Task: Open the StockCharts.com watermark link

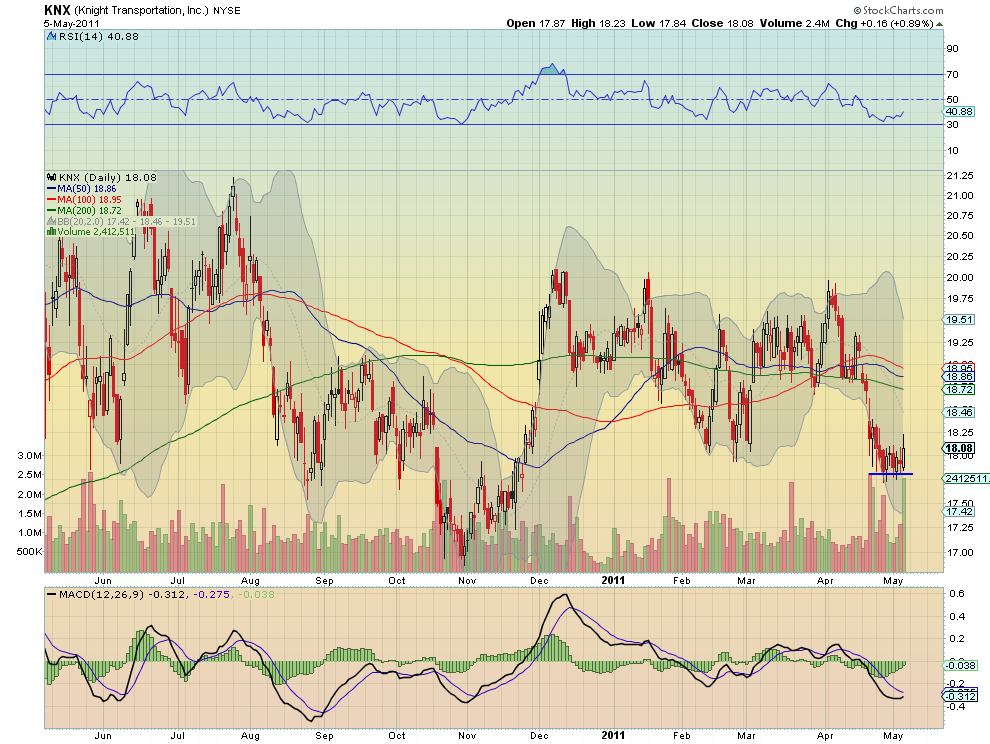Action: coord(903,10)
